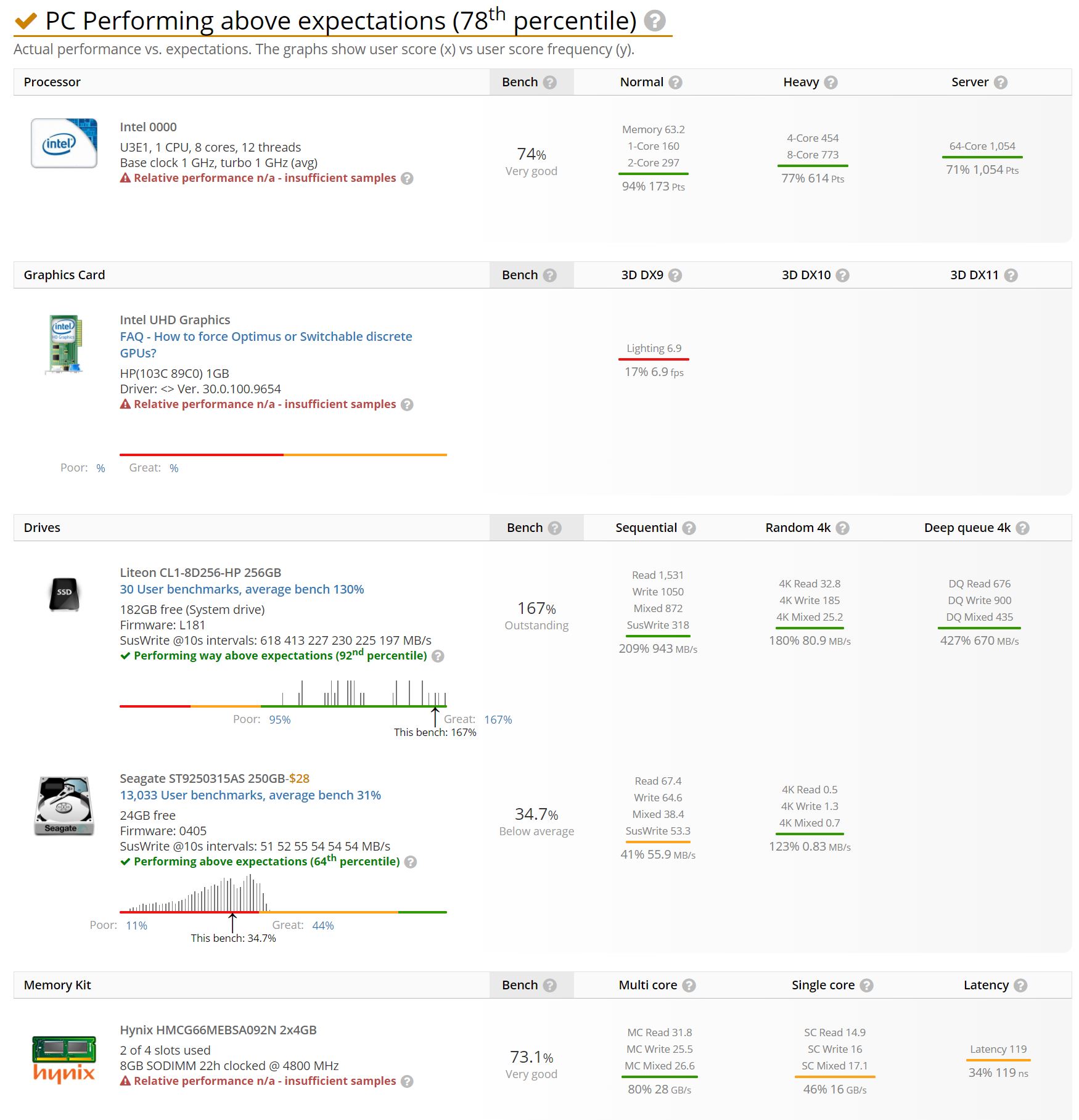Click the Intel UHD Graphics card image

[64, 344]
